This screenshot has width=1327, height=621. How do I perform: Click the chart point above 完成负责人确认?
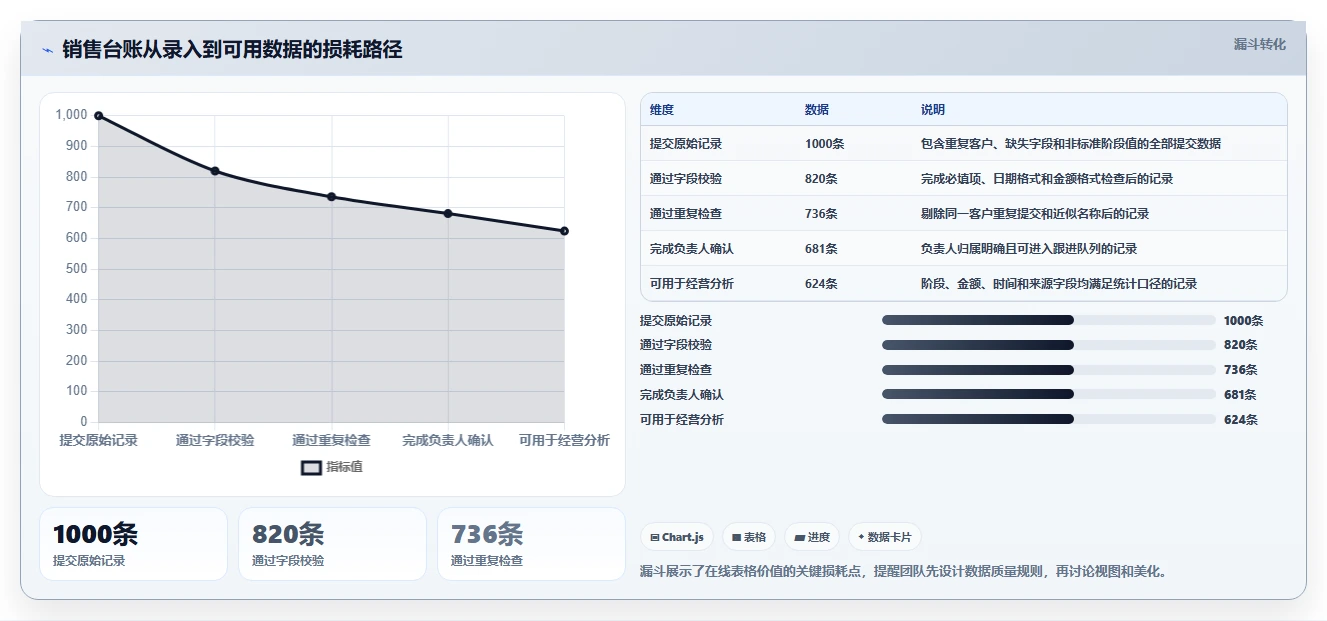click(448, 214)
